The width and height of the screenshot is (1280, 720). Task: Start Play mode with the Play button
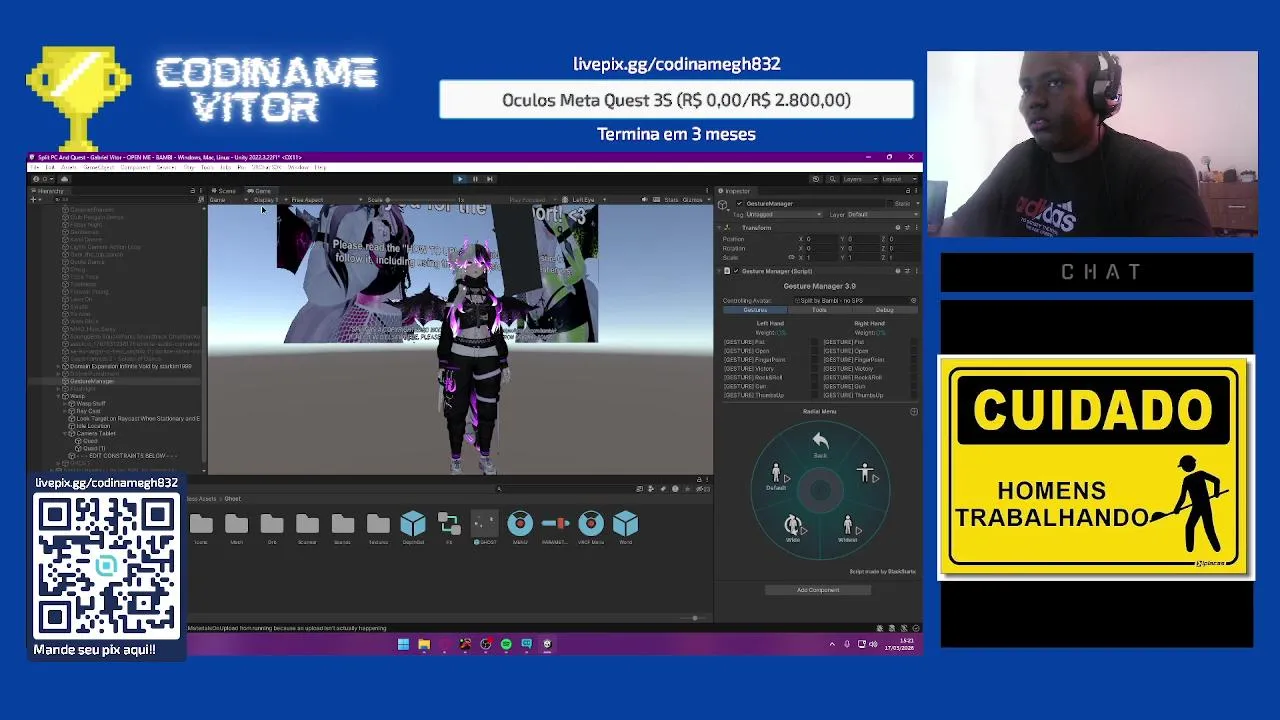click(x=460, y=179)
